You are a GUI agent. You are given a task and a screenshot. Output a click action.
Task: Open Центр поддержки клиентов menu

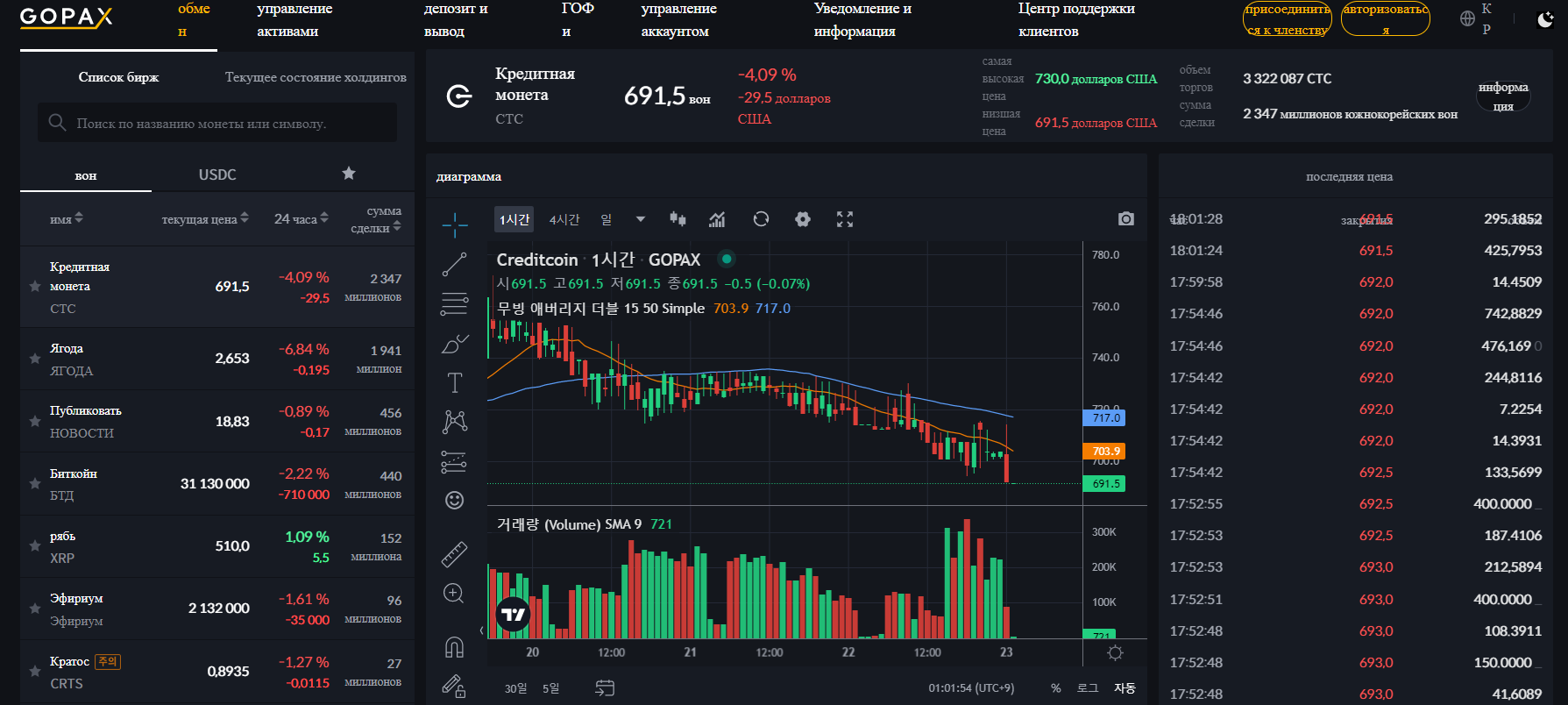[1076, 19]
